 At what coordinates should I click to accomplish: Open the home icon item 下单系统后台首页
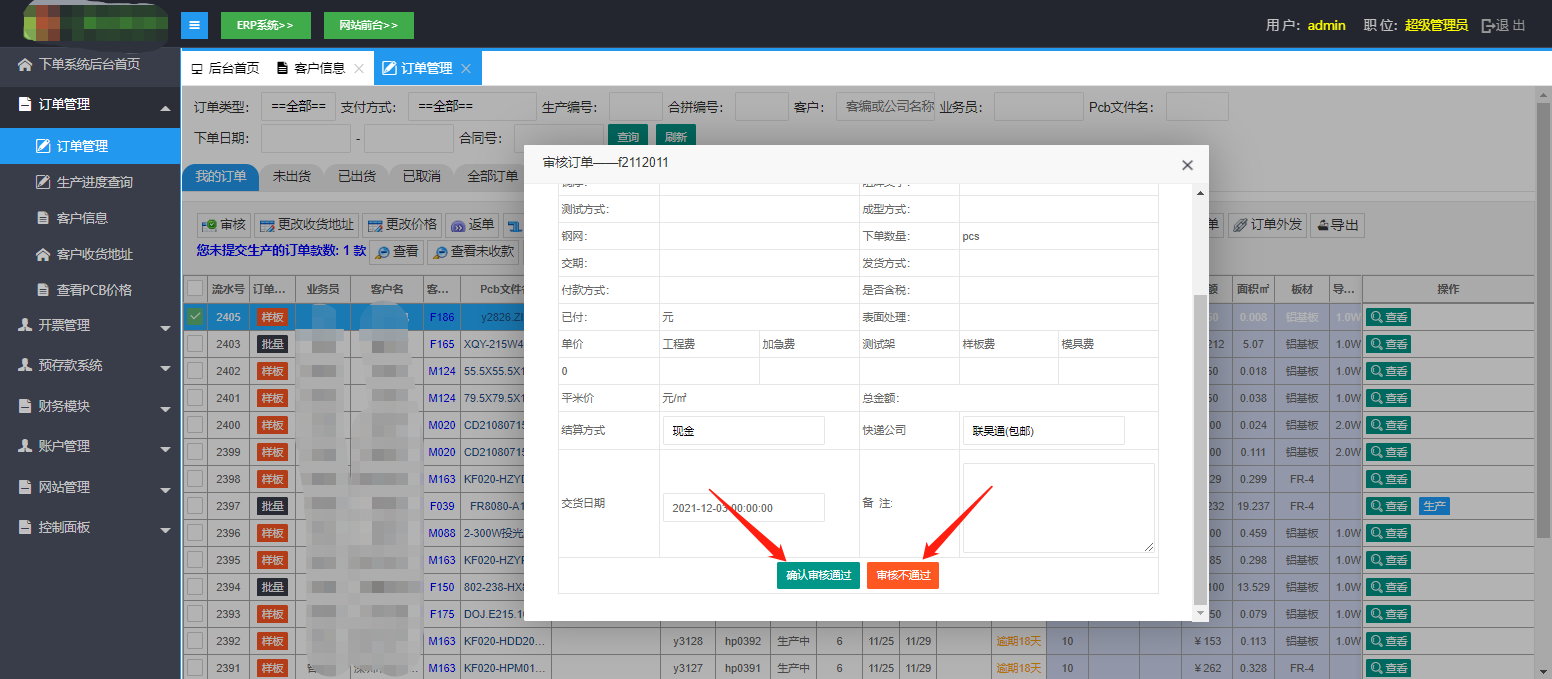pos(89,64)
